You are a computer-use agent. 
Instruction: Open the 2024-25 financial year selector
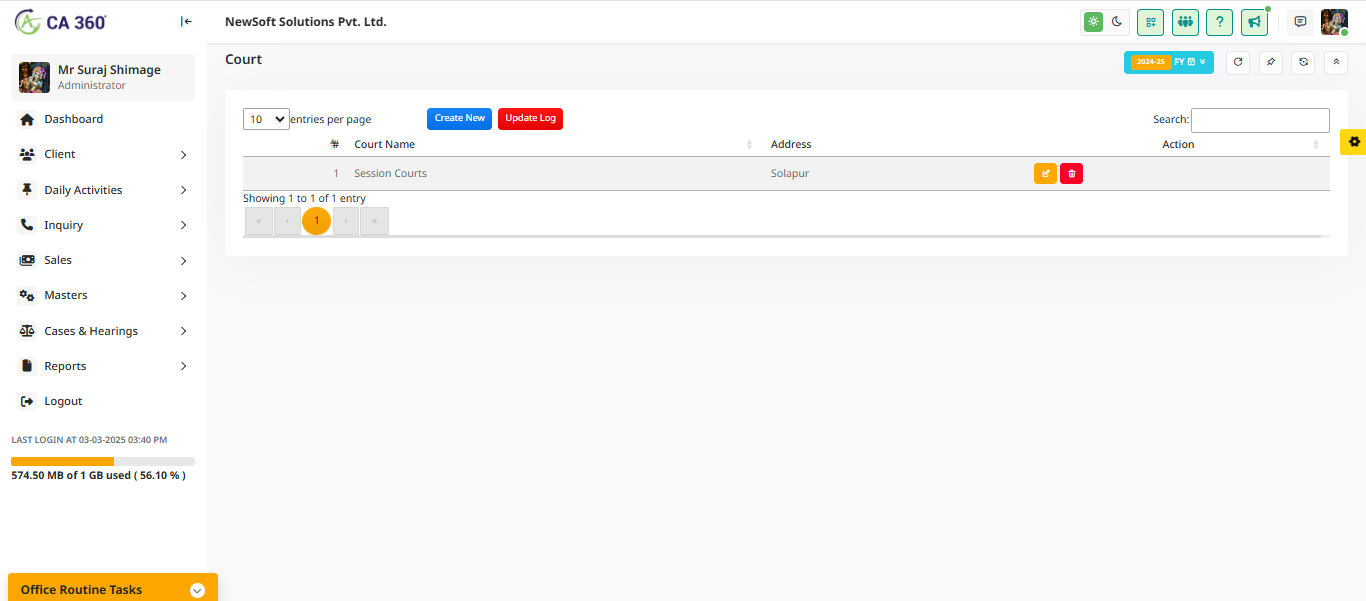click(x=1169, y=62)
